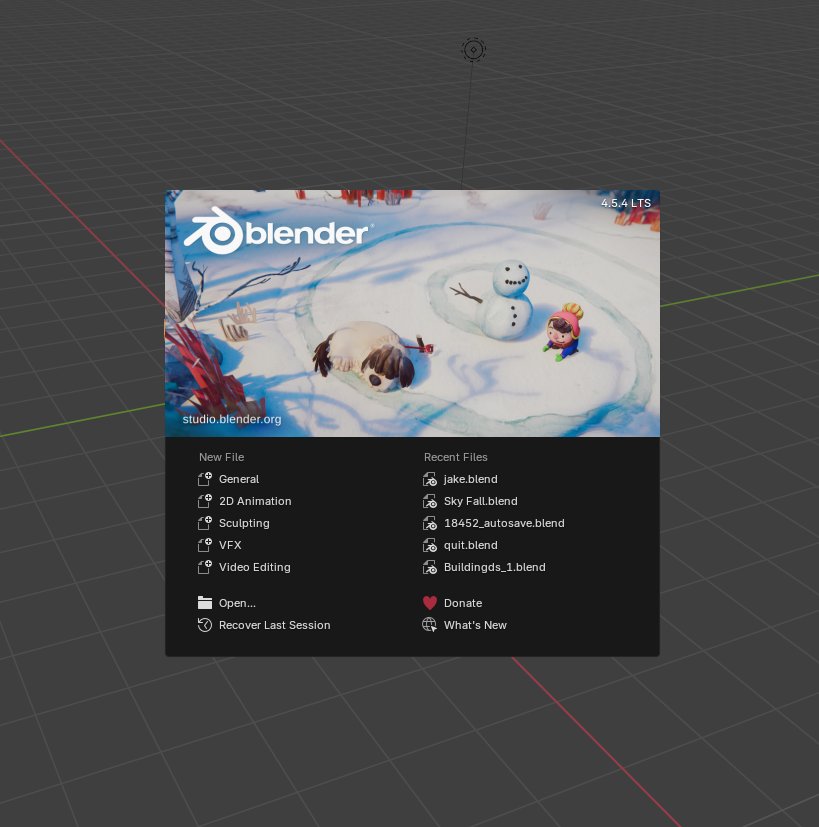Click the studio.blender.org text on splash
Image resolution: width=819 pixels, height=827 pixels.
pos(232,419)
